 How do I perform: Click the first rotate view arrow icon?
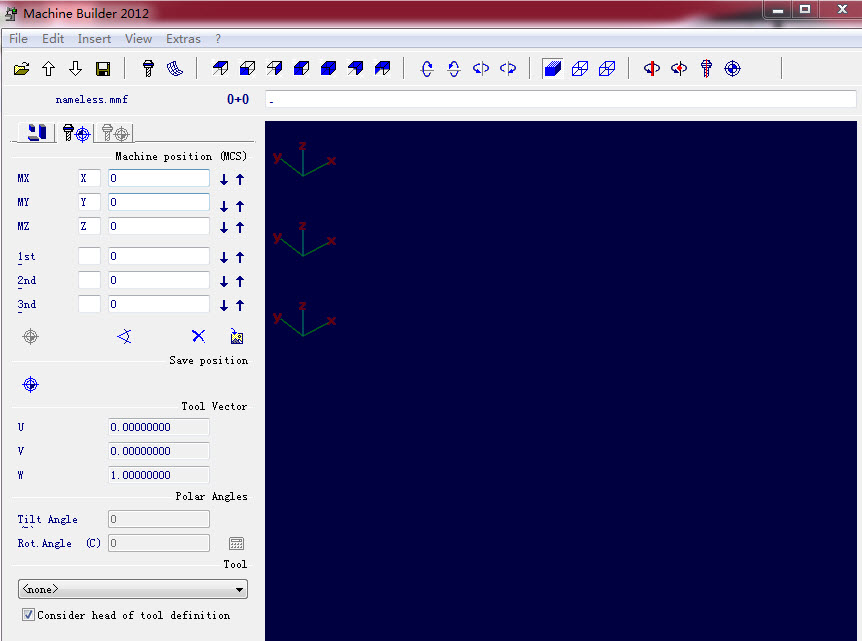tap(427, 69)
